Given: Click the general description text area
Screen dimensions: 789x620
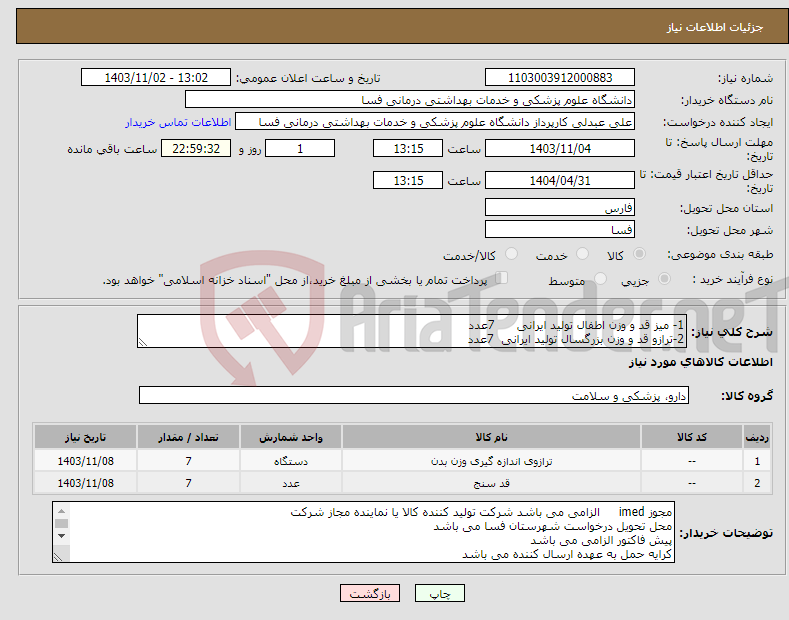Looking at the screenshot, I should (x=412, y=331).
